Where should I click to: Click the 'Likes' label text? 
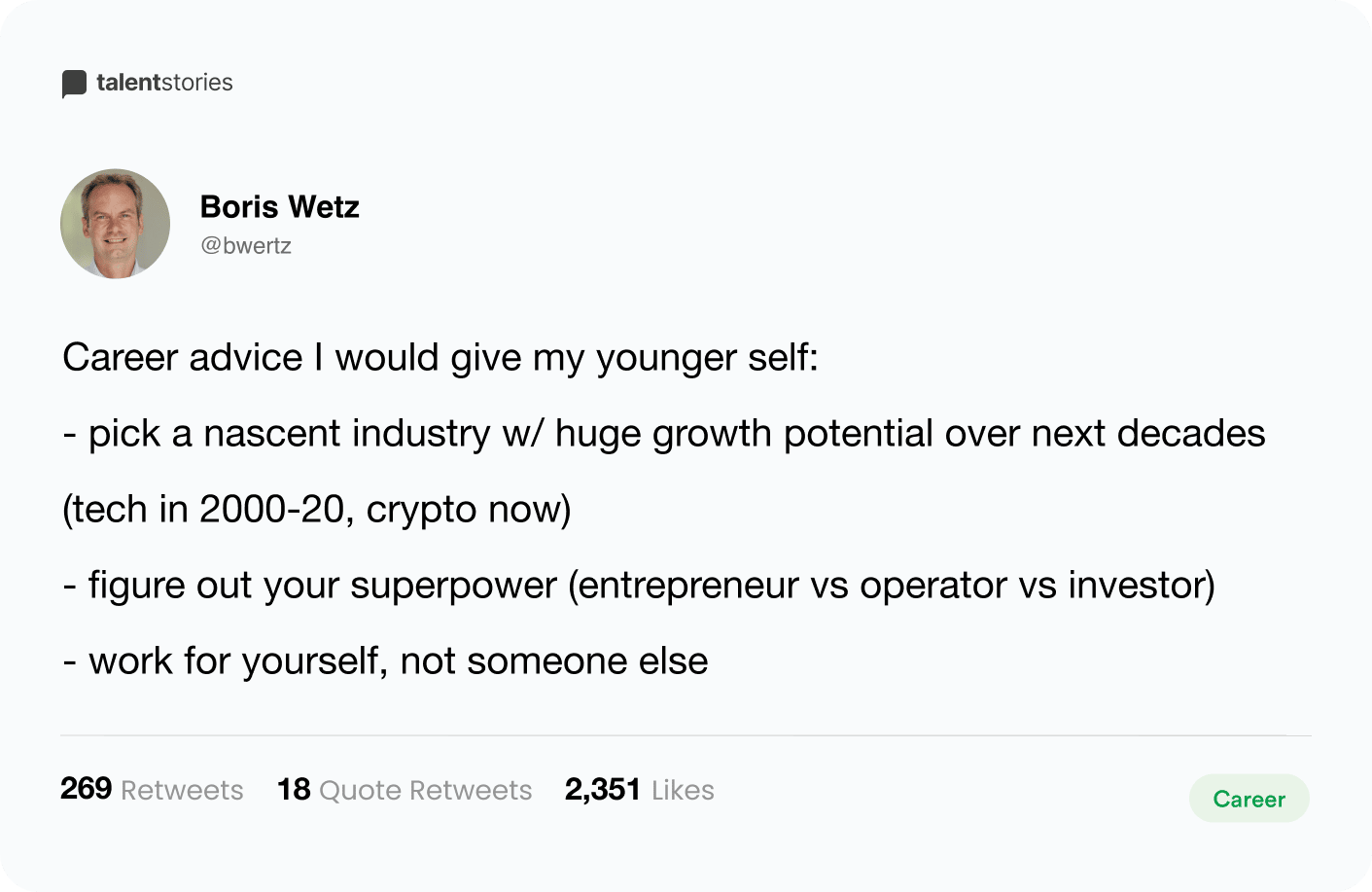point(683,790)
